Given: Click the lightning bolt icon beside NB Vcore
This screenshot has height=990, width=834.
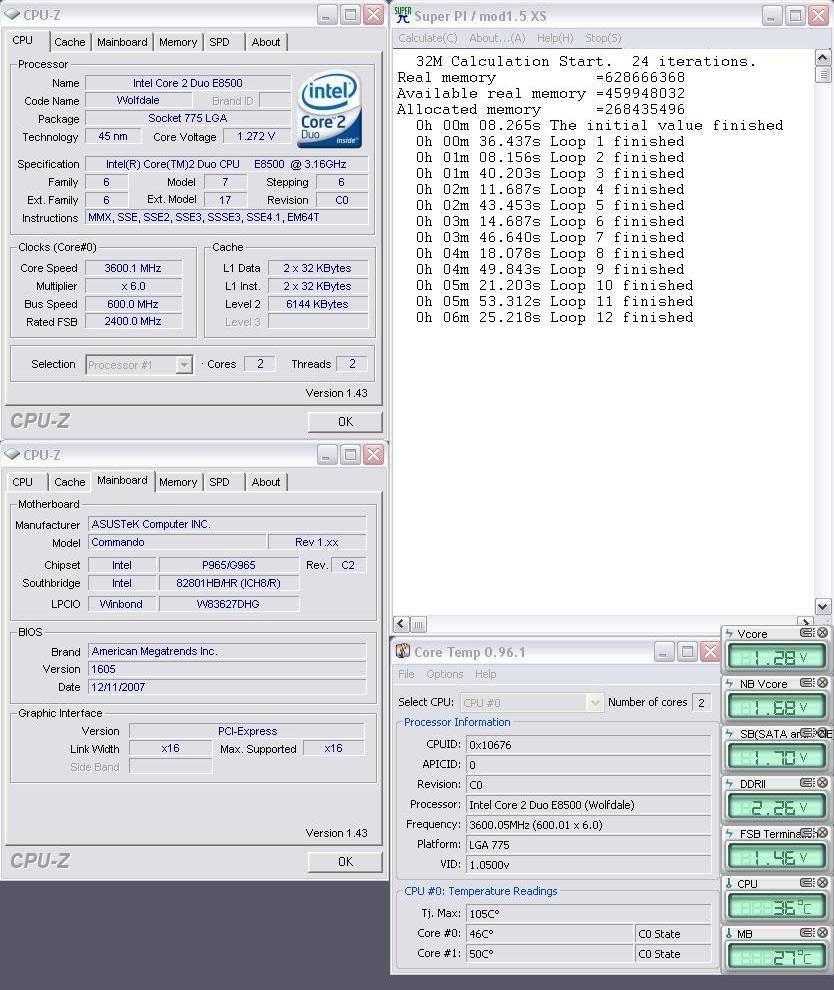Looking at the screenshot, I should (x=729, y=683).
